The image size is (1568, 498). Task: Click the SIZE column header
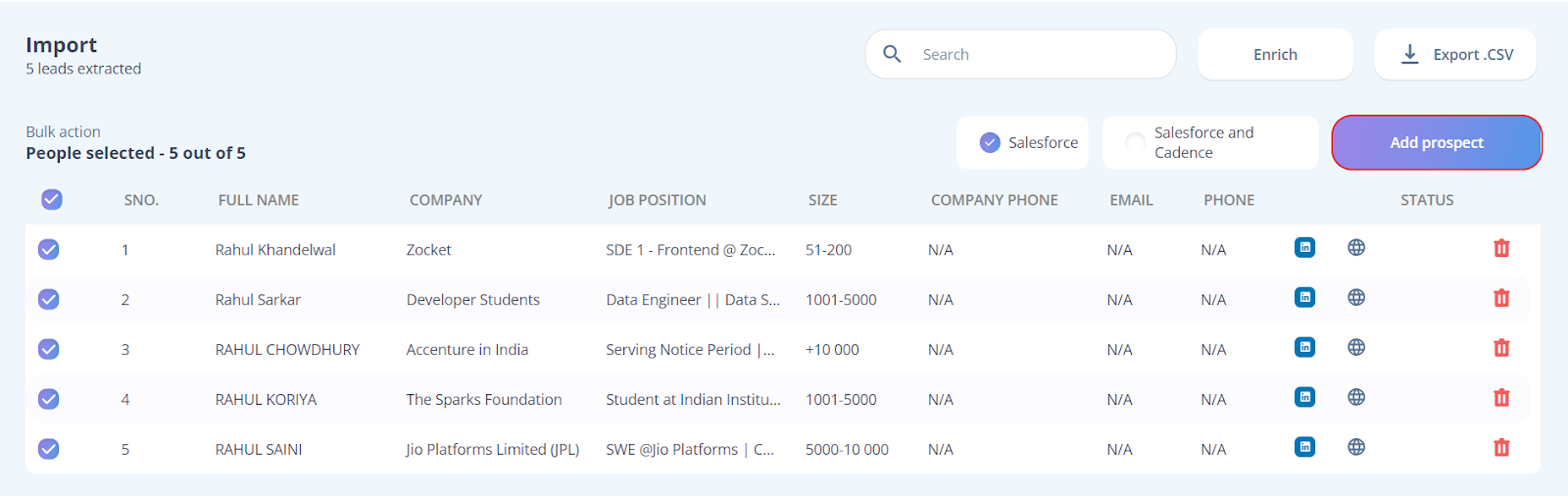tap(823, 200)
